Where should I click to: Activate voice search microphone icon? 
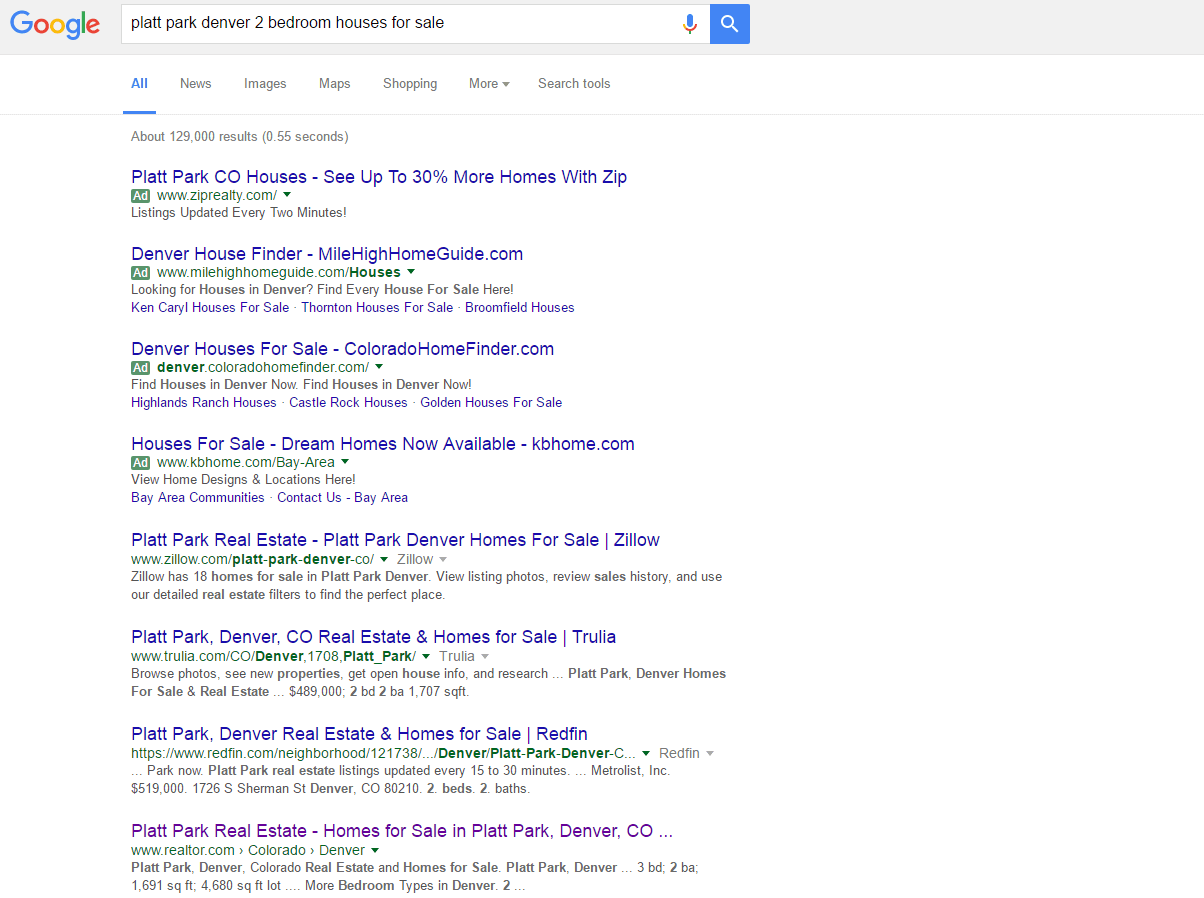(x=689, y=24)
